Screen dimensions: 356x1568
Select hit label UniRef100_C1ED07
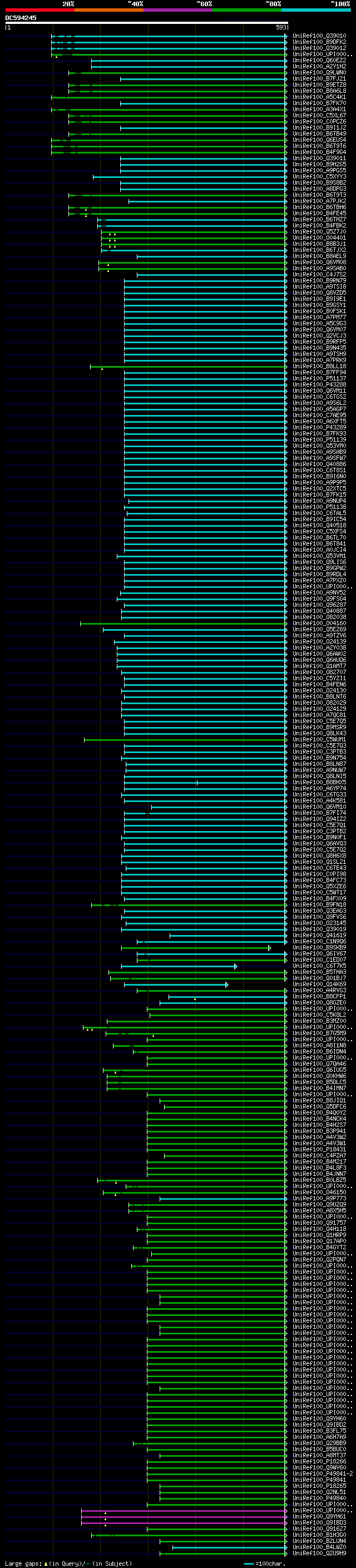[x=319, y=960]
